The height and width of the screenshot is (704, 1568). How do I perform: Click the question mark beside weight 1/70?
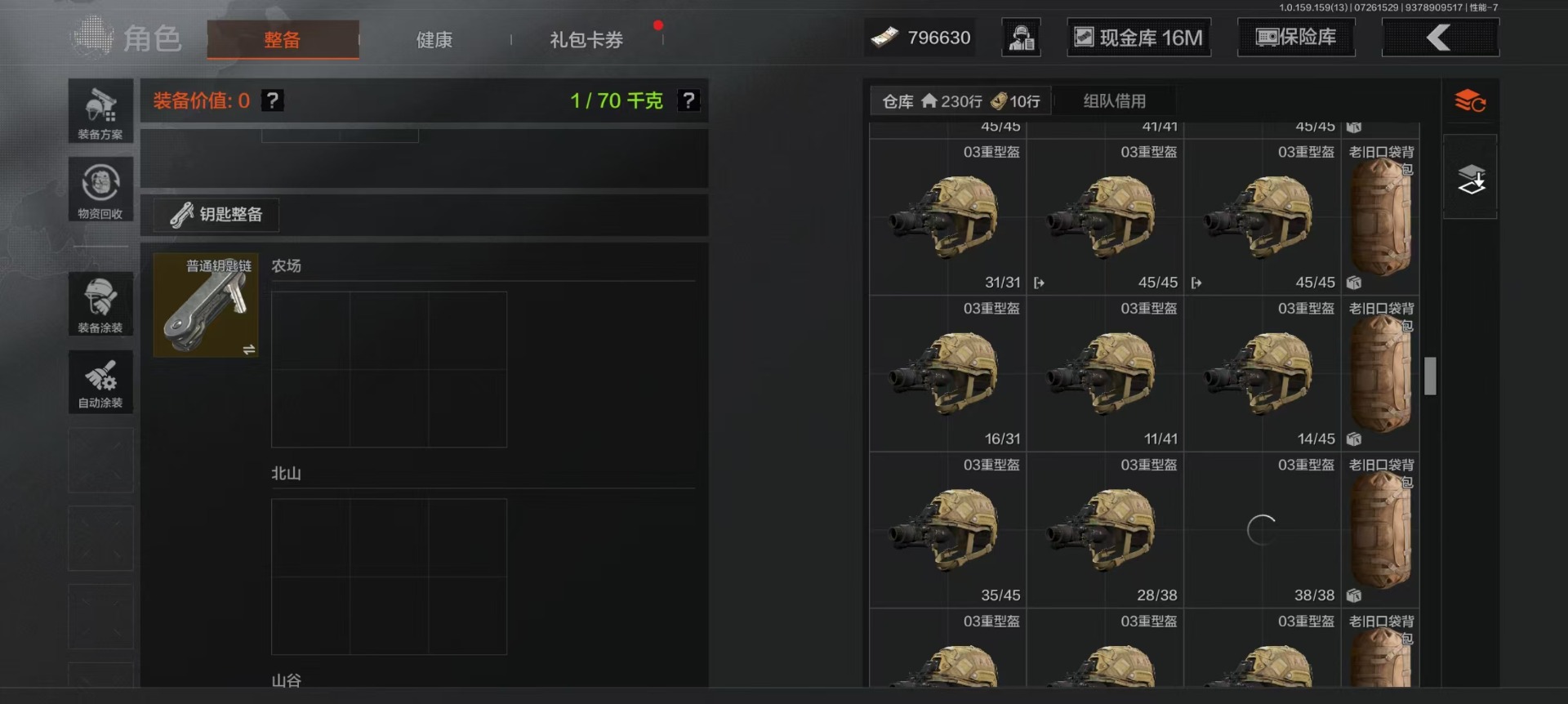[x=689, y=100]
